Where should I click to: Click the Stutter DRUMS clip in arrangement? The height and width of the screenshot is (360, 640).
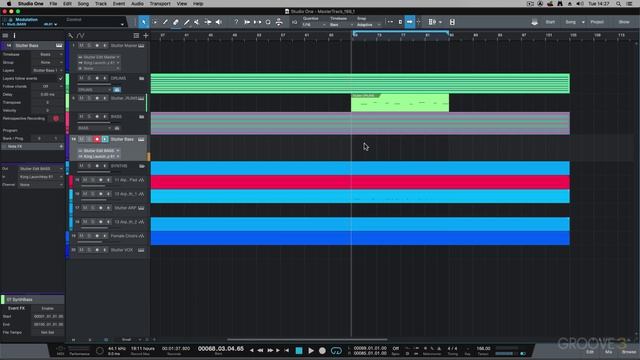(400, 103)
